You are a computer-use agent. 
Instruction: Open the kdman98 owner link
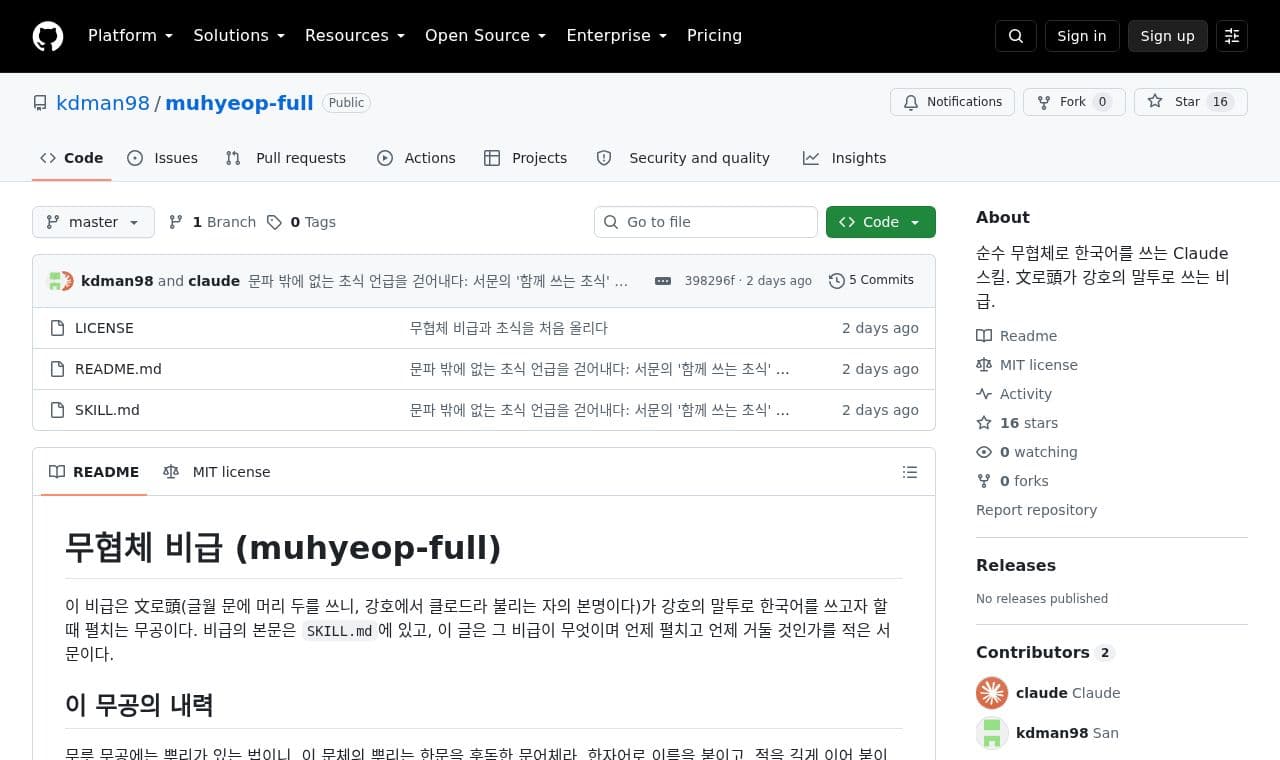point(103,103)
